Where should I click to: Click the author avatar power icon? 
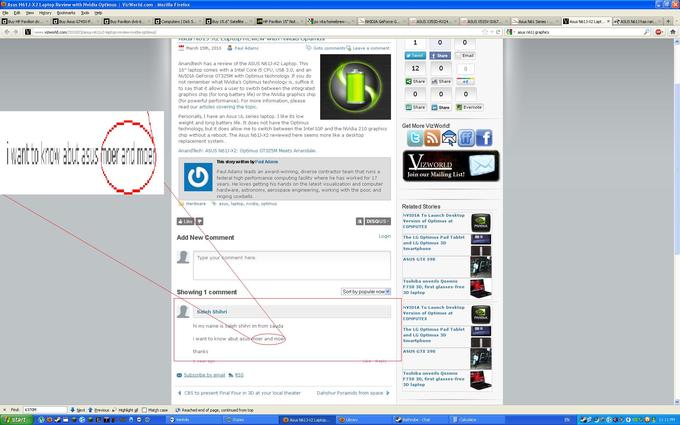[198, 177]
